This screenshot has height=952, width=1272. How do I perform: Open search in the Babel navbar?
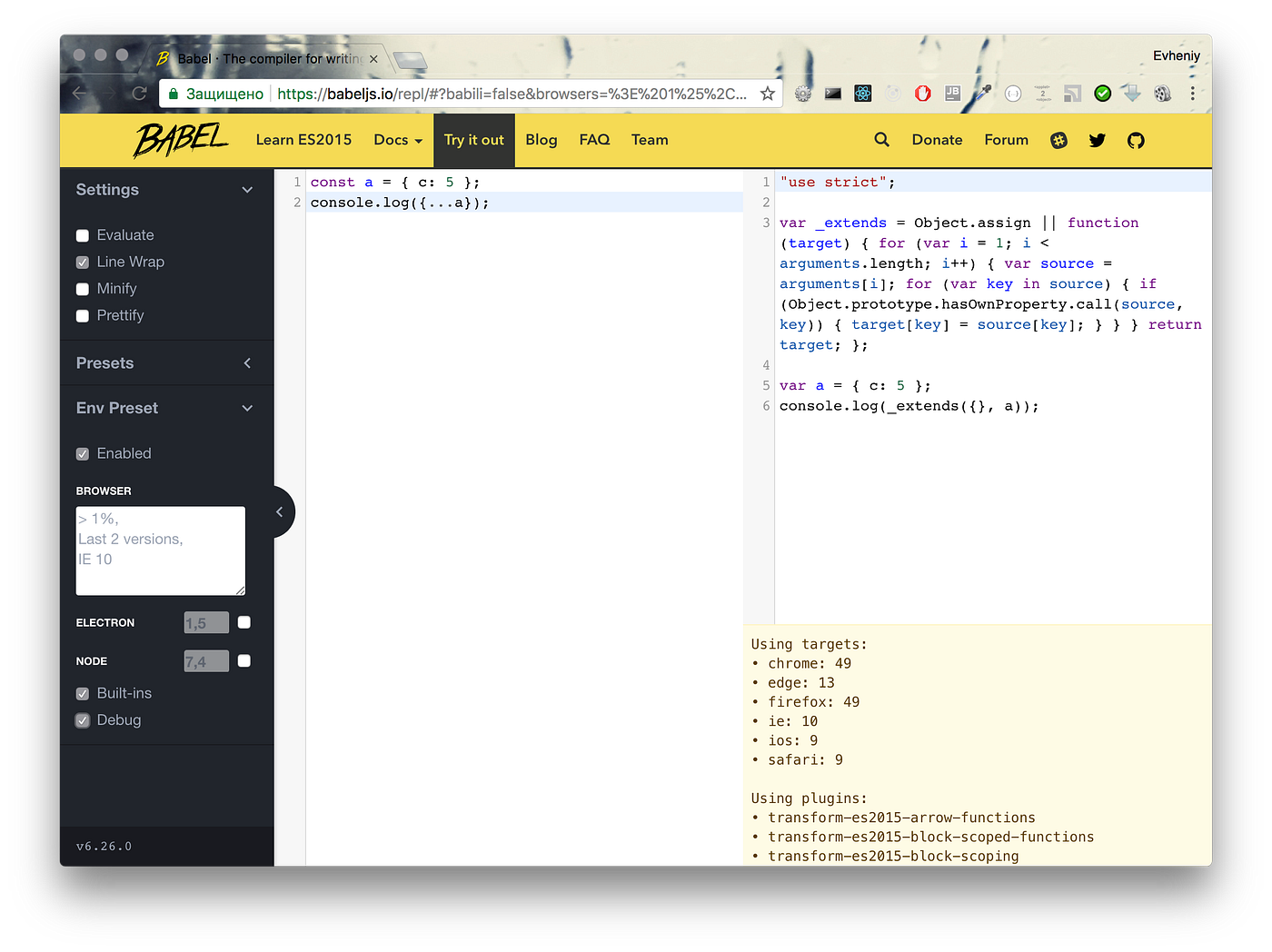[880, 139]
